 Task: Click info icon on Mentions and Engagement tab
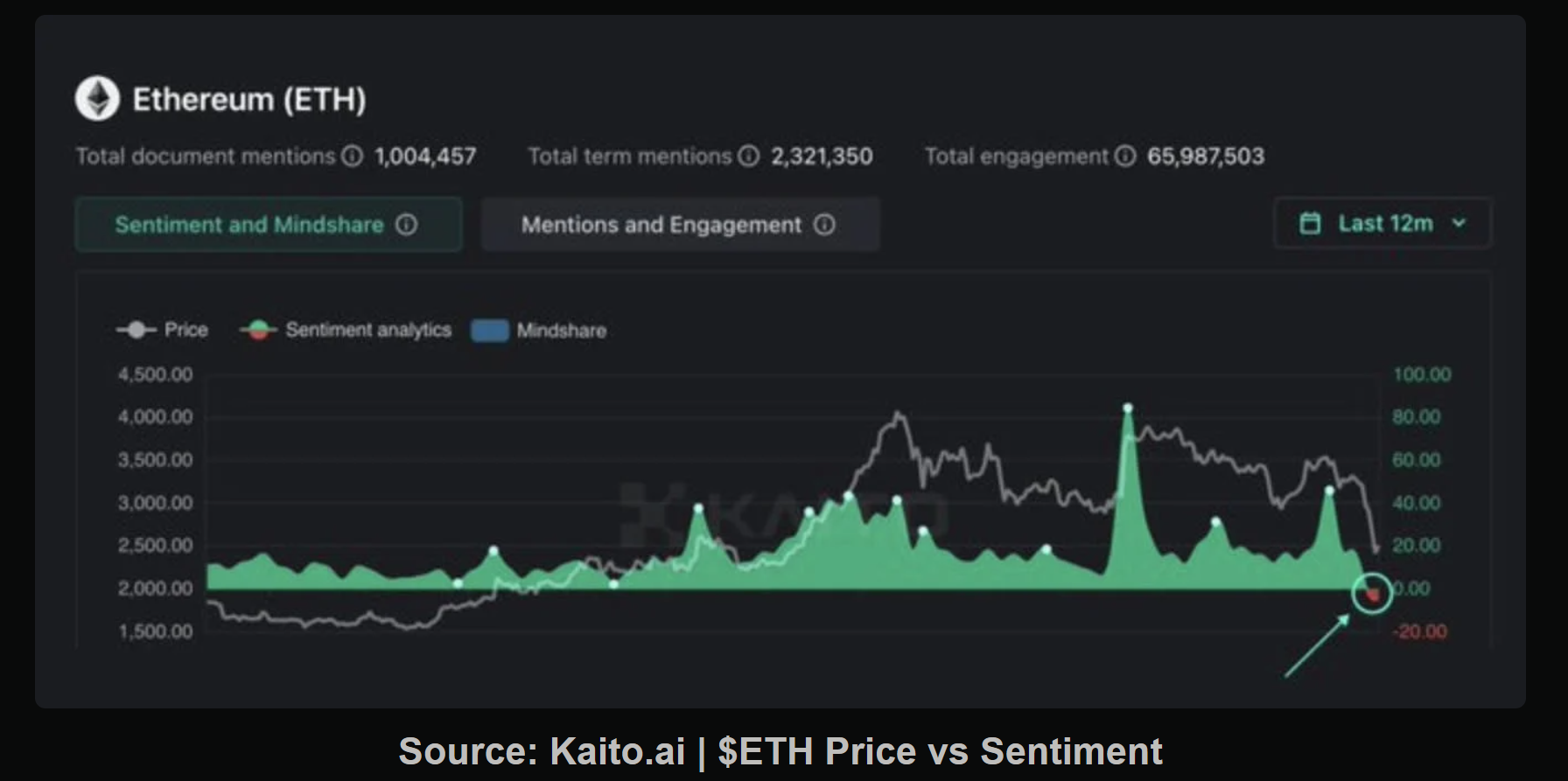click(824, 225)
